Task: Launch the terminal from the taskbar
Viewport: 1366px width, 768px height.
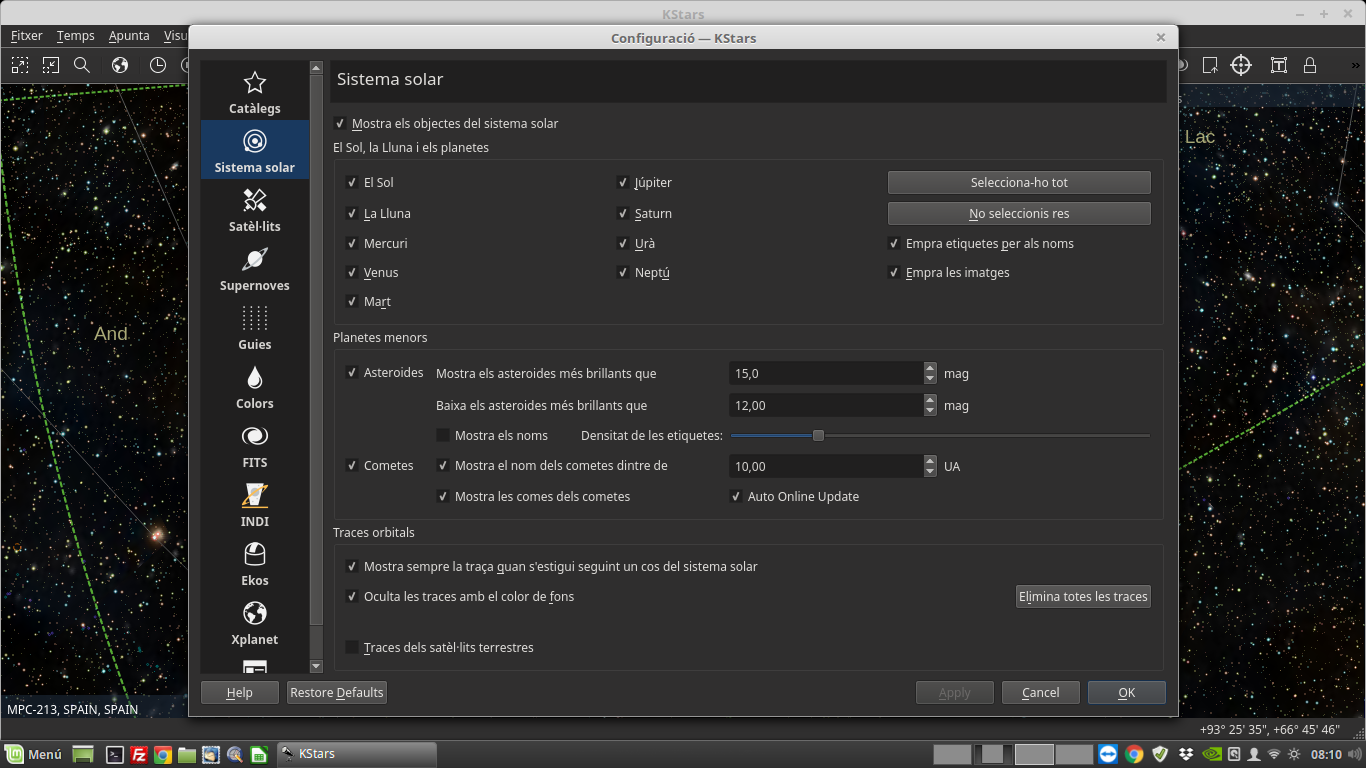Action: pyautogui.click(x=115, y=755)
